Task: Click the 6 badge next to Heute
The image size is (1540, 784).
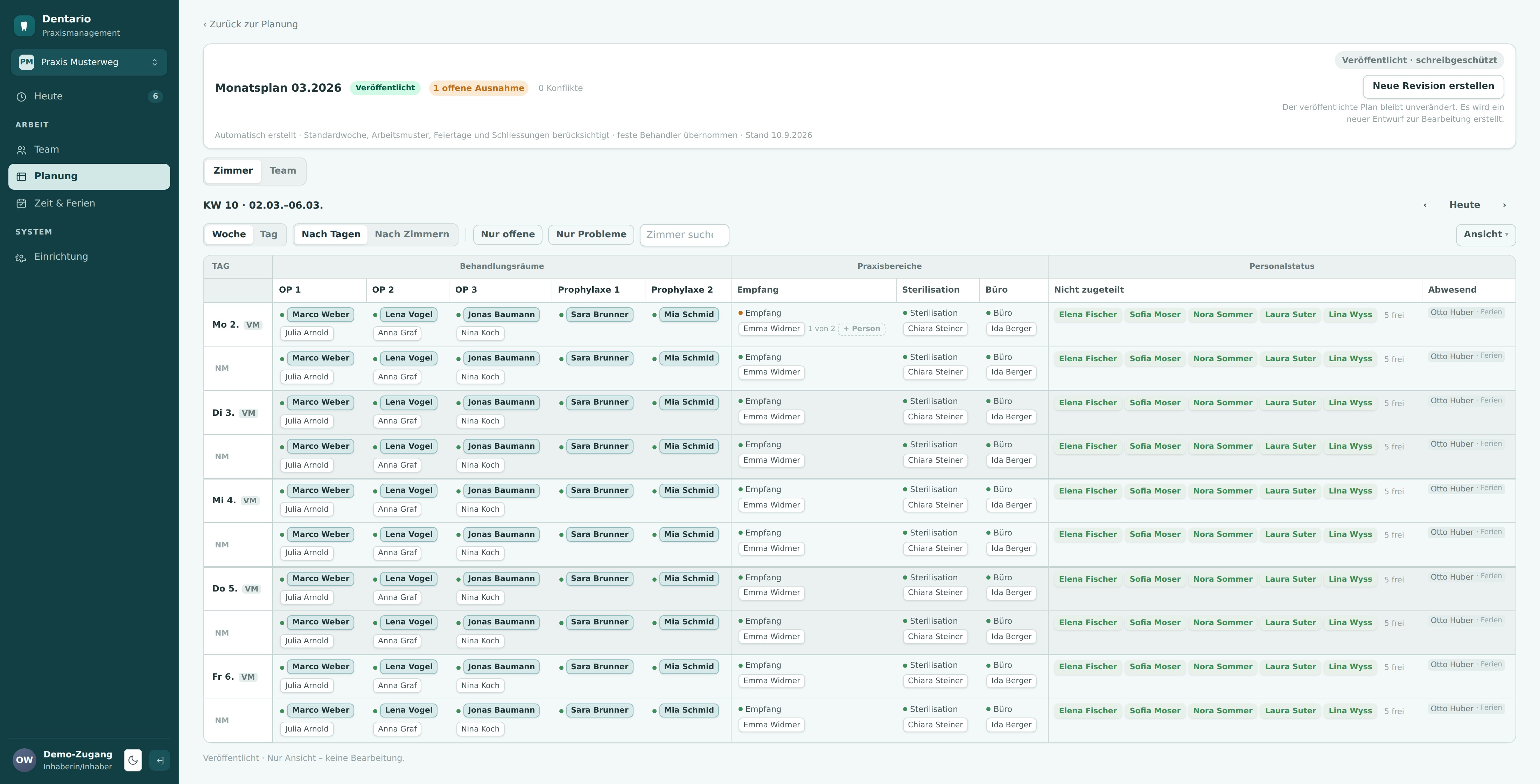Action: (x=155, y=96)
